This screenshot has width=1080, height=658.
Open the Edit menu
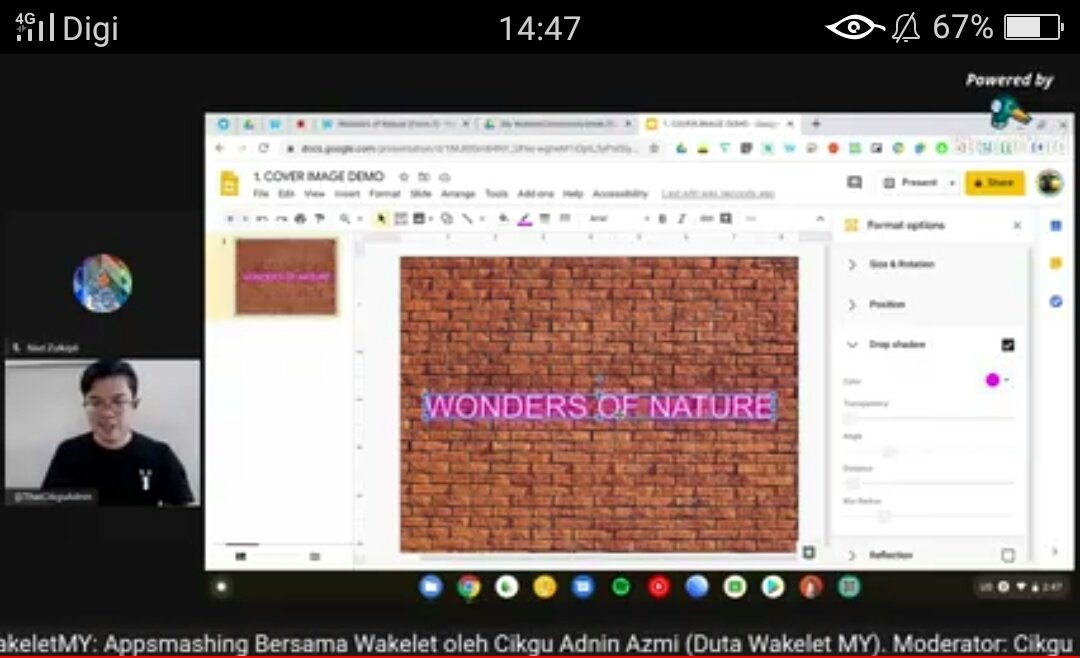(286, 194)
